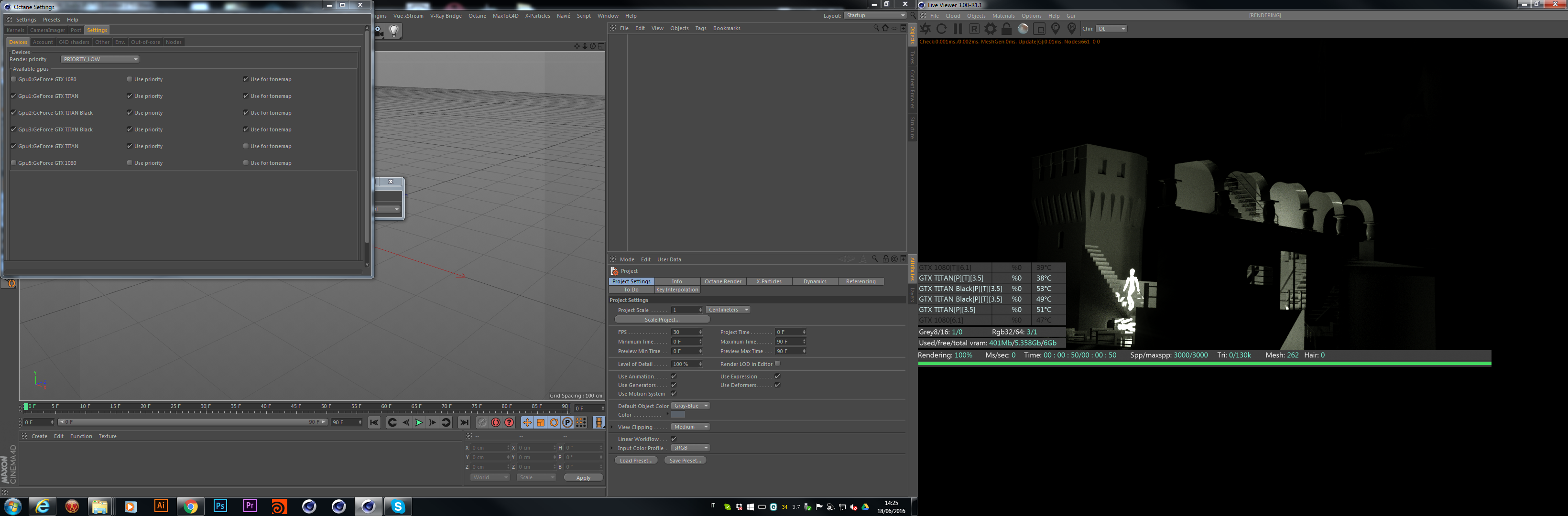Viewport: 1568px width, 516px height.
Task: Click the clay render sphere icon
Action: 1023,29
